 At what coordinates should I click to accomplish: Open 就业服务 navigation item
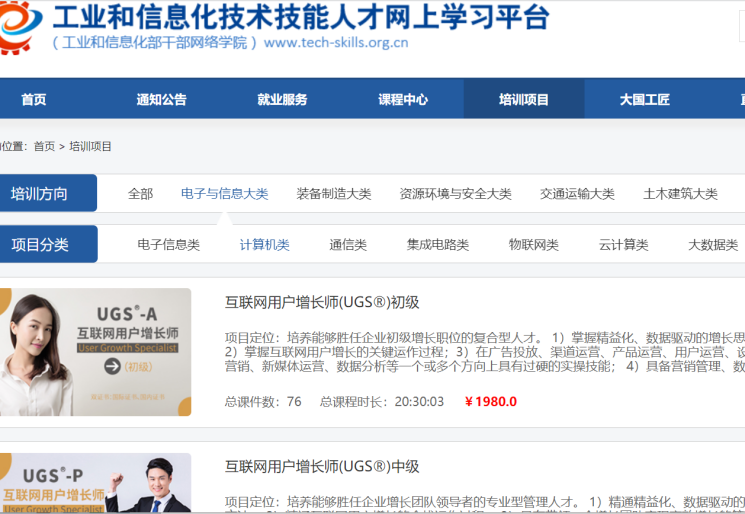pyautogui.click(x=282, y=99)
